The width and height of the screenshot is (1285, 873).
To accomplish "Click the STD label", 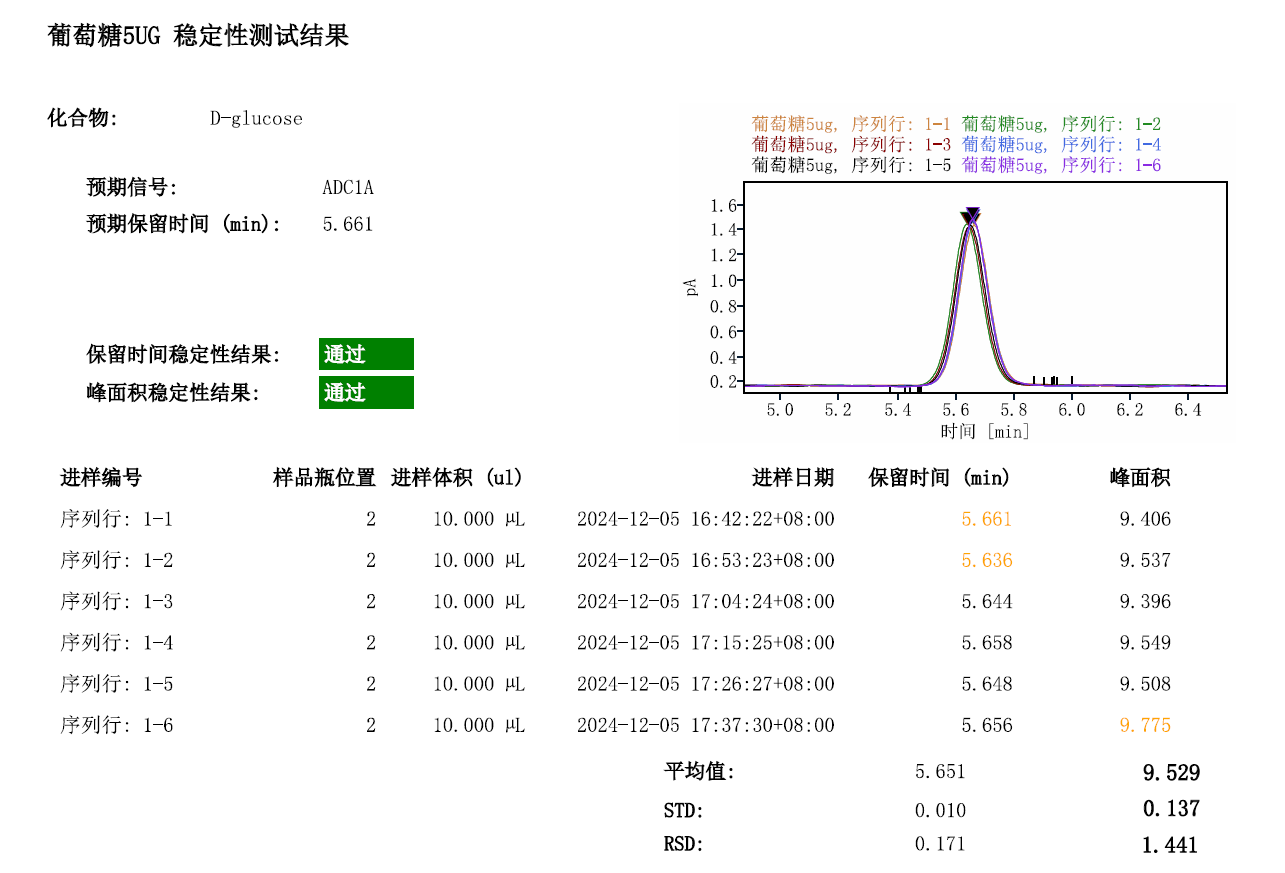I will click(685, 811).
